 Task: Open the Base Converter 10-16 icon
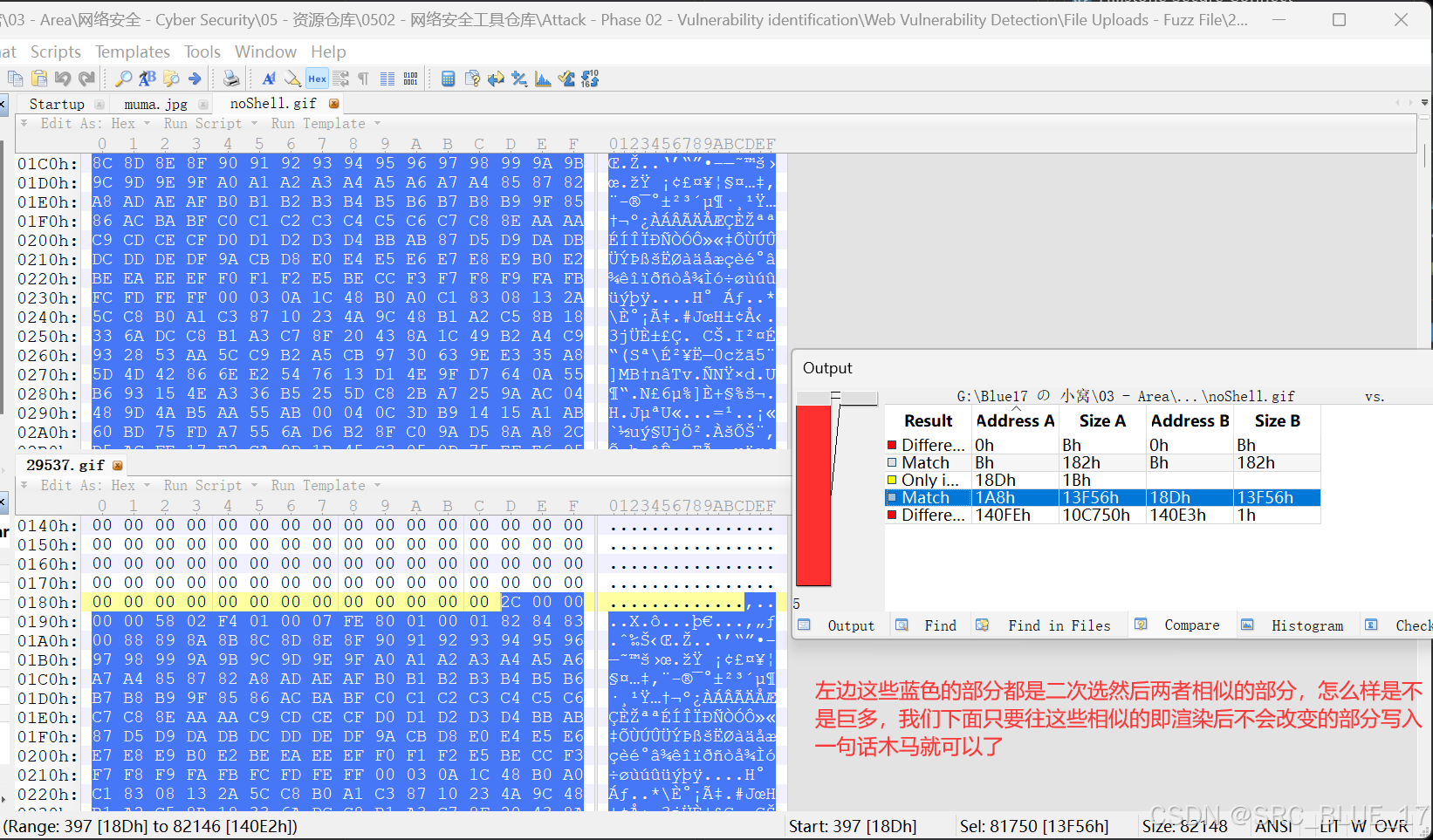[x=590, y=79]
